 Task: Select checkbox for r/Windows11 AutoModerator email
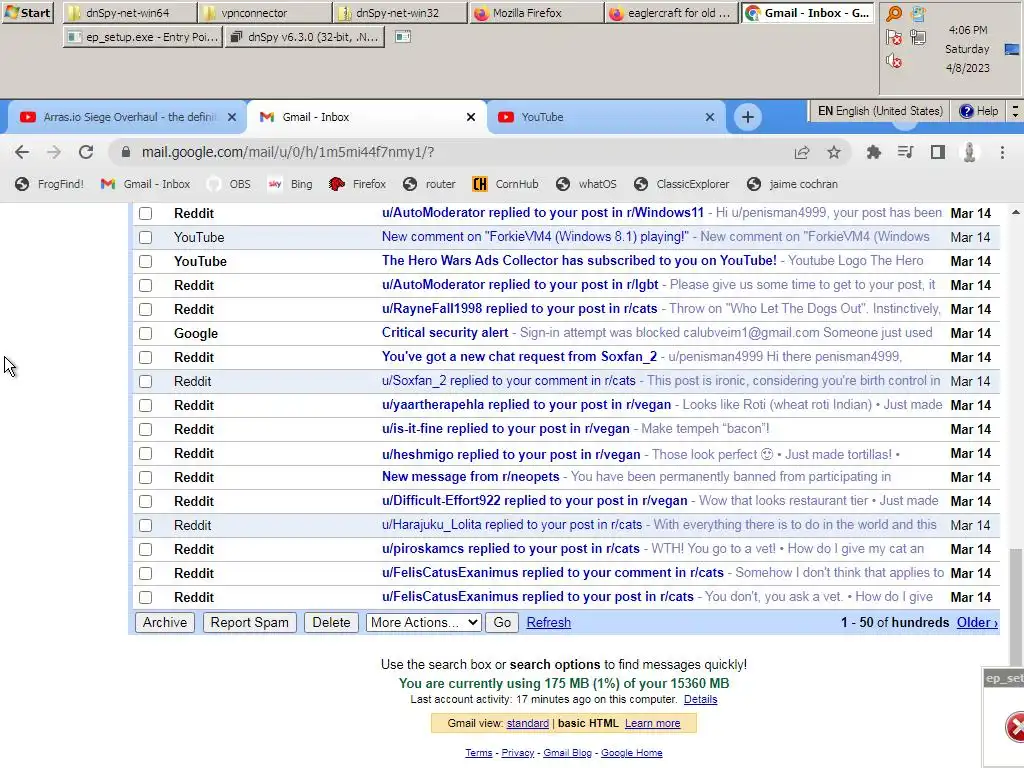click(146, 214)
